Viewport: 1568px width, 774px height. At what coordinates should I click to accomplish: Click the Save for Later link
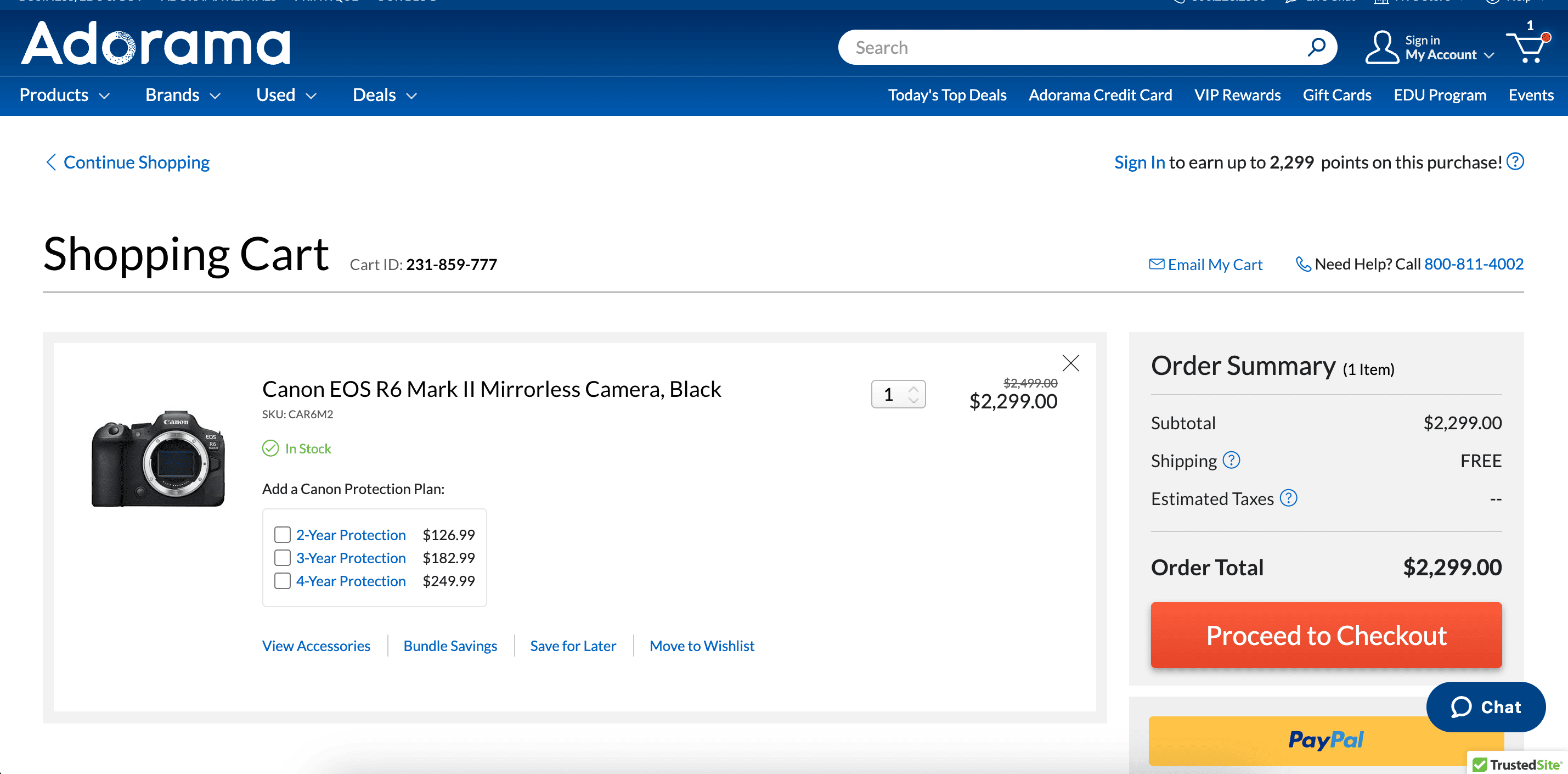click(573, 646)
